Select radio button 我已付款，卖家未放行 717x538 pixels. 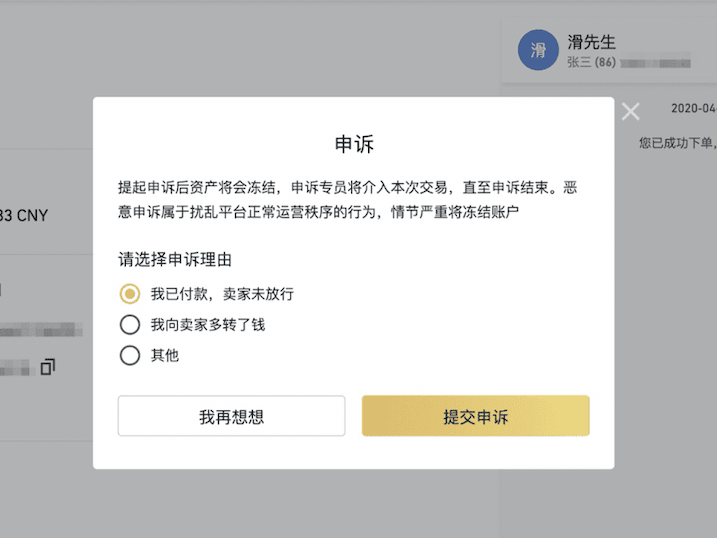click(130, 293)
